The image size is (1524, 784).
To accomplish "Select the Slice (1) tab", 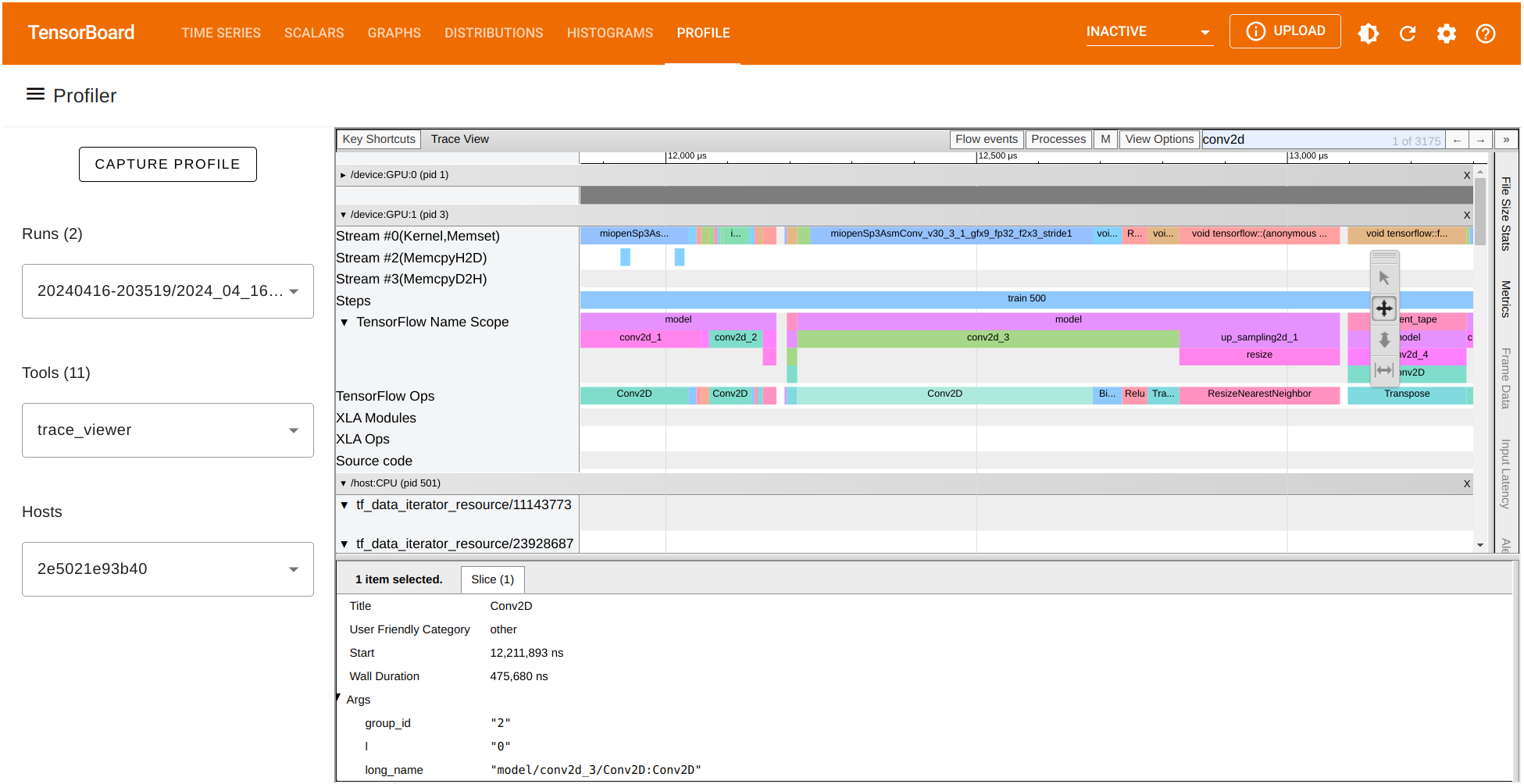I will tap(492, 579).
